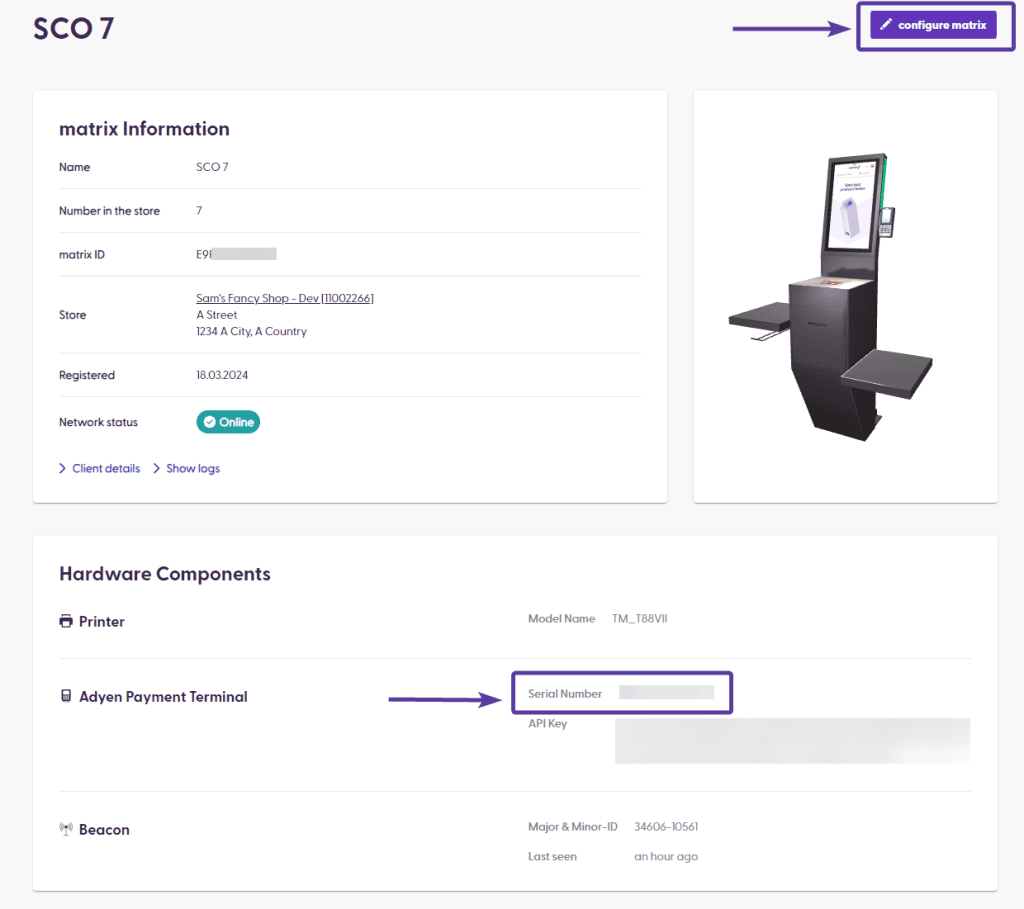This screenshot has height=909, width=1024.
Task: Click the registered date 18.03.2024
Action: 222,375
